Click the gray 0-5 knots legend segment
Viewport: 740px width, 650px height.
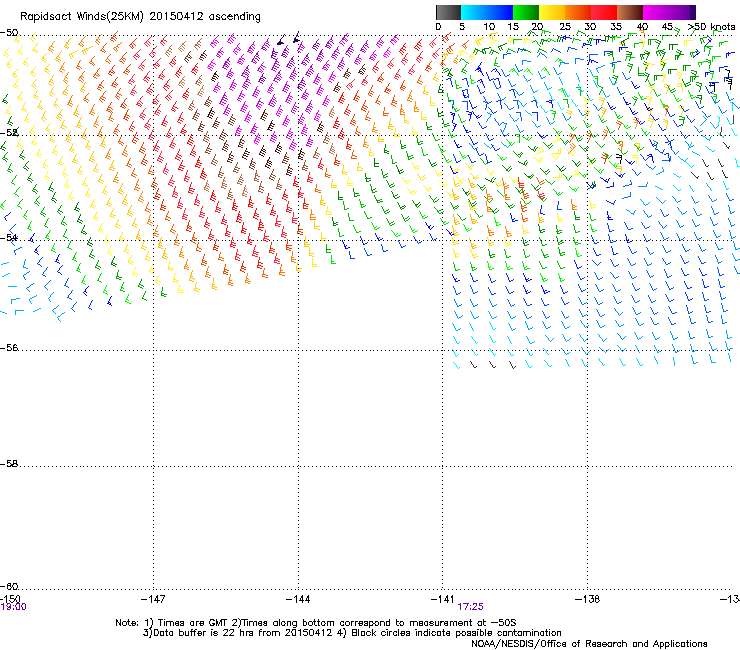[x=448, y=12]
